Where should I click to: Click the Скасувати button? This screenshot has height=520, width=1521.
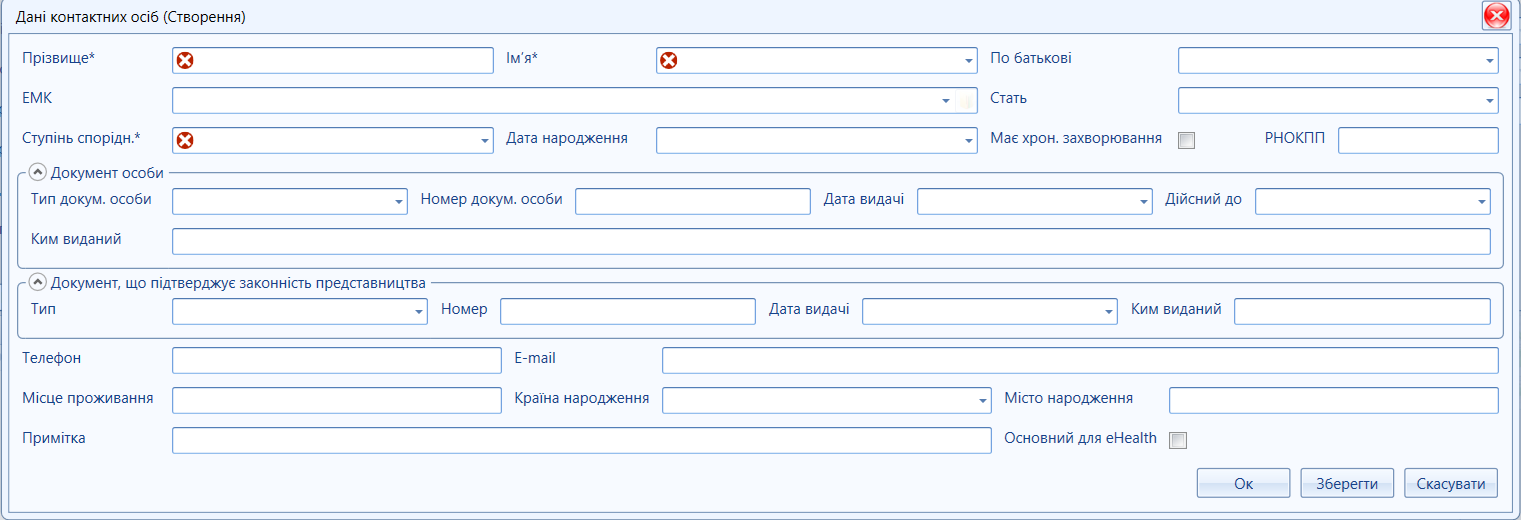coord(1451,483)
